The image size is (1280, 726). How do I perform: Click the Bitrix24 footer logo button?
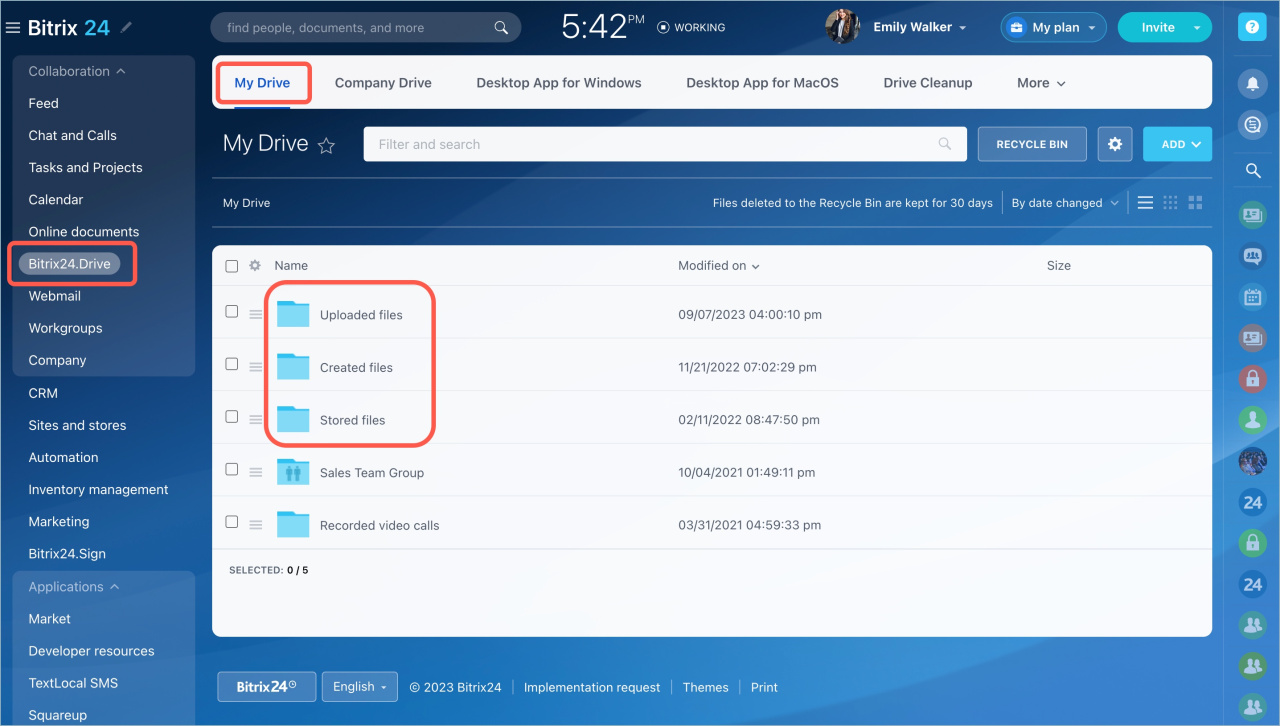point(267,687)
